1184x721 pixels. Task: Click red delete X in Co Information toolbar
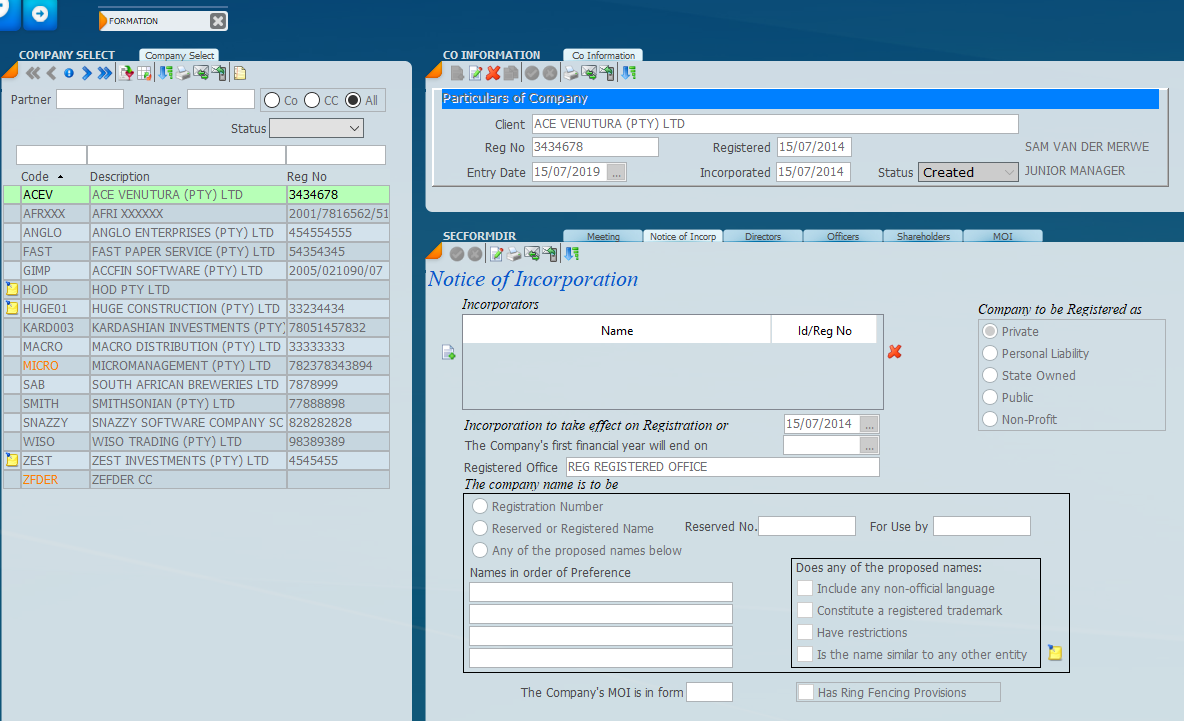[x=493, y=73]
